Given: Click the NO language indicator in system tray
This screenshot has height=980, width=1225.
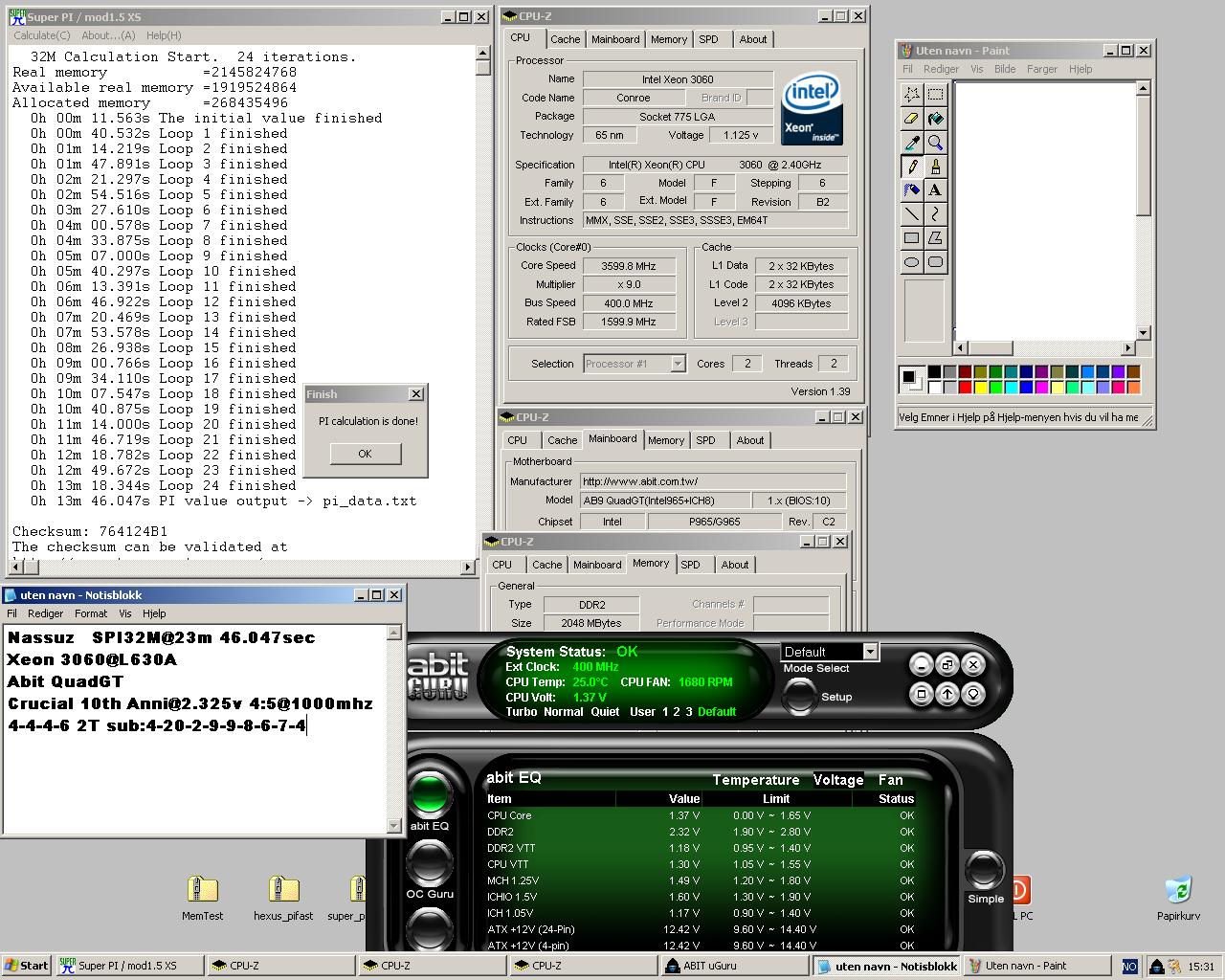Looking at the screenshot, I should 1129,966.
